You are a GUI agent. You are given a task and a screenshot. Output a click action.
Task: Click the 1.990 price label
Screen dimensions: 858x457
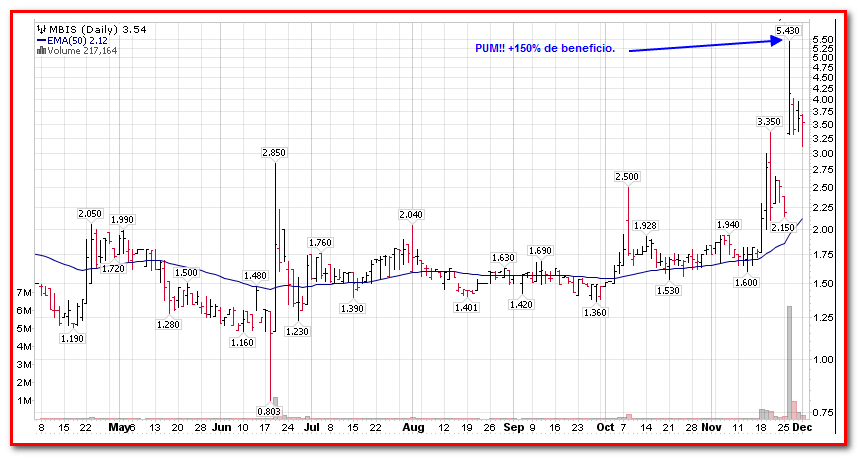[x=122, y=219]
